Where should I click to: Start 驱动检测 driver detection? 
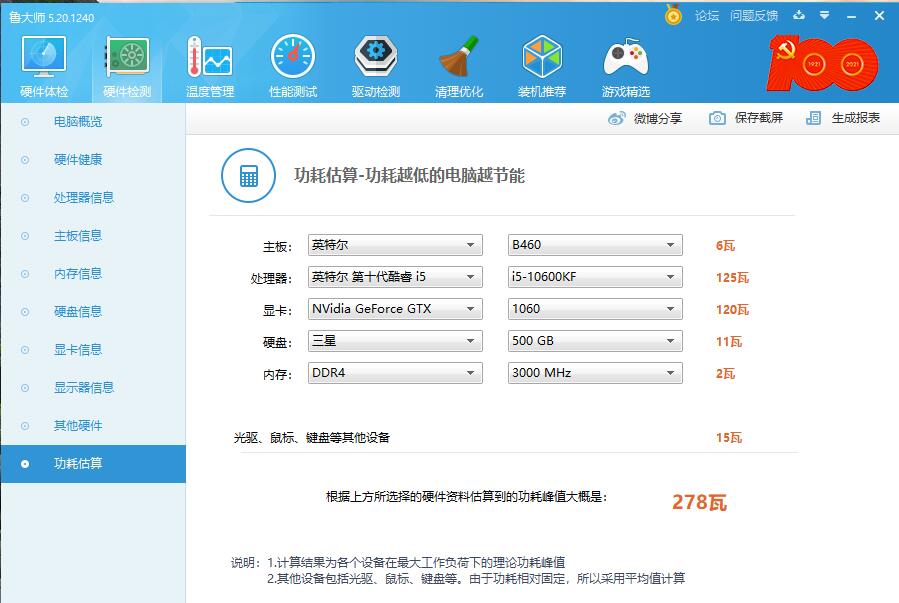[x=376, y=65]
